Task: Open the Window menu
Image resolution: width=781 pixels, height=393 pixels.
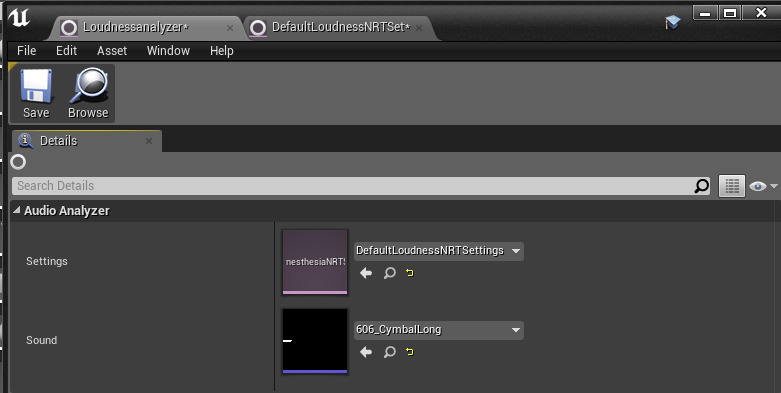Action: tap(168, 51)
